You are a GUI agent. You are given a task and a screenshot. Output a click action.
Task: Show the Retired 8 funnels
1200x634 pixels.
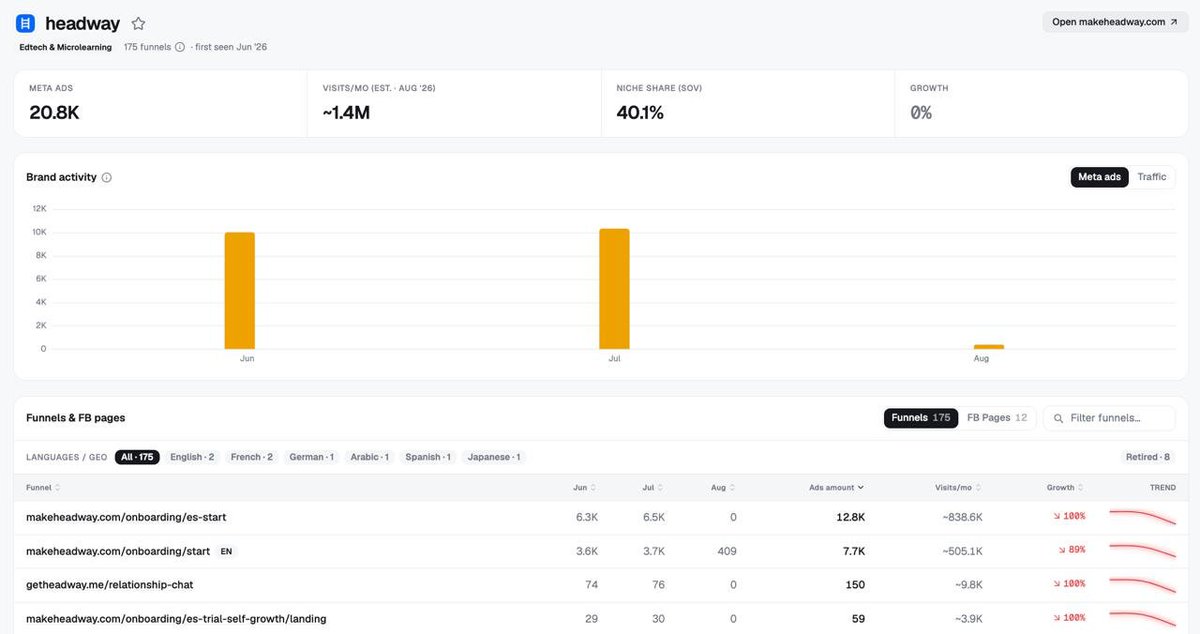(1147, 457)
